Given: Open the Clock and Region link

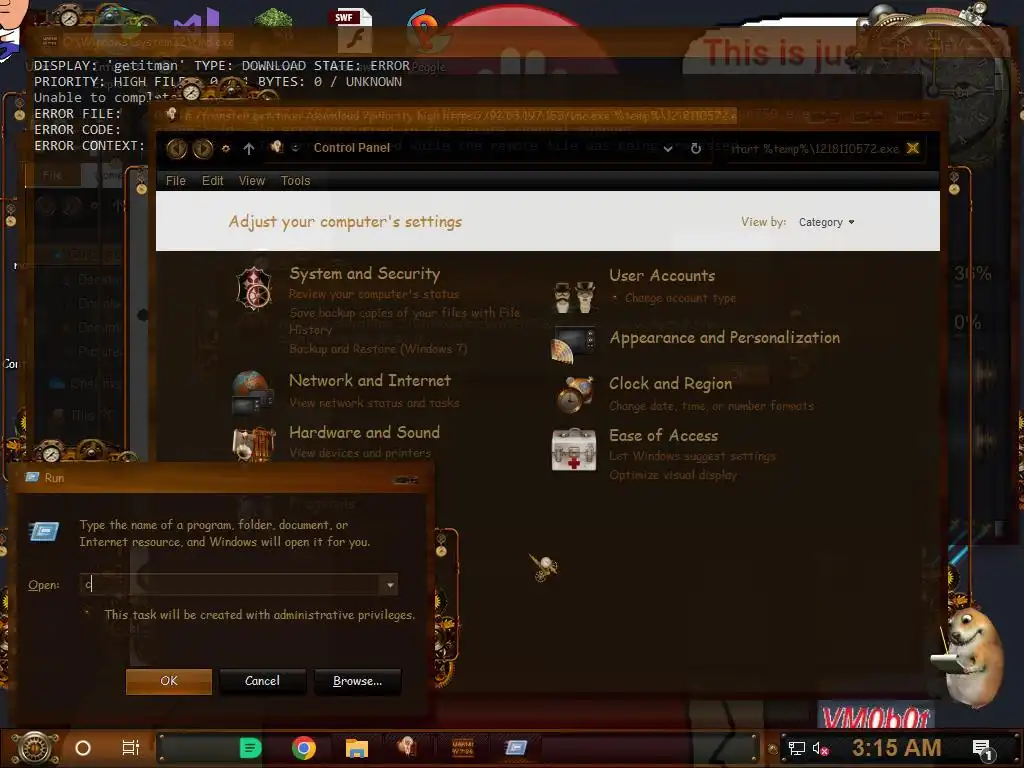Looking at the screenshot, I should (670, 383).
